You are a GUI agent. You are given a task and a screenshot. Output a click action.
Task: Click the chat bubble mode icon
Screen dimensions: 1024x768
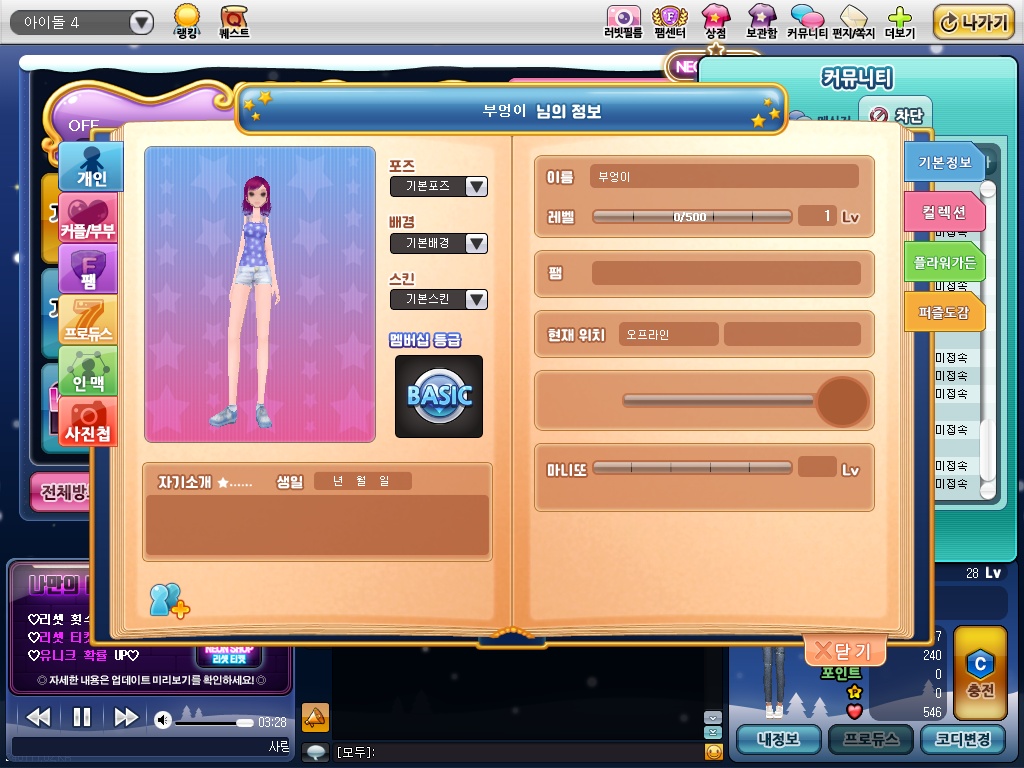pos(315,752)
